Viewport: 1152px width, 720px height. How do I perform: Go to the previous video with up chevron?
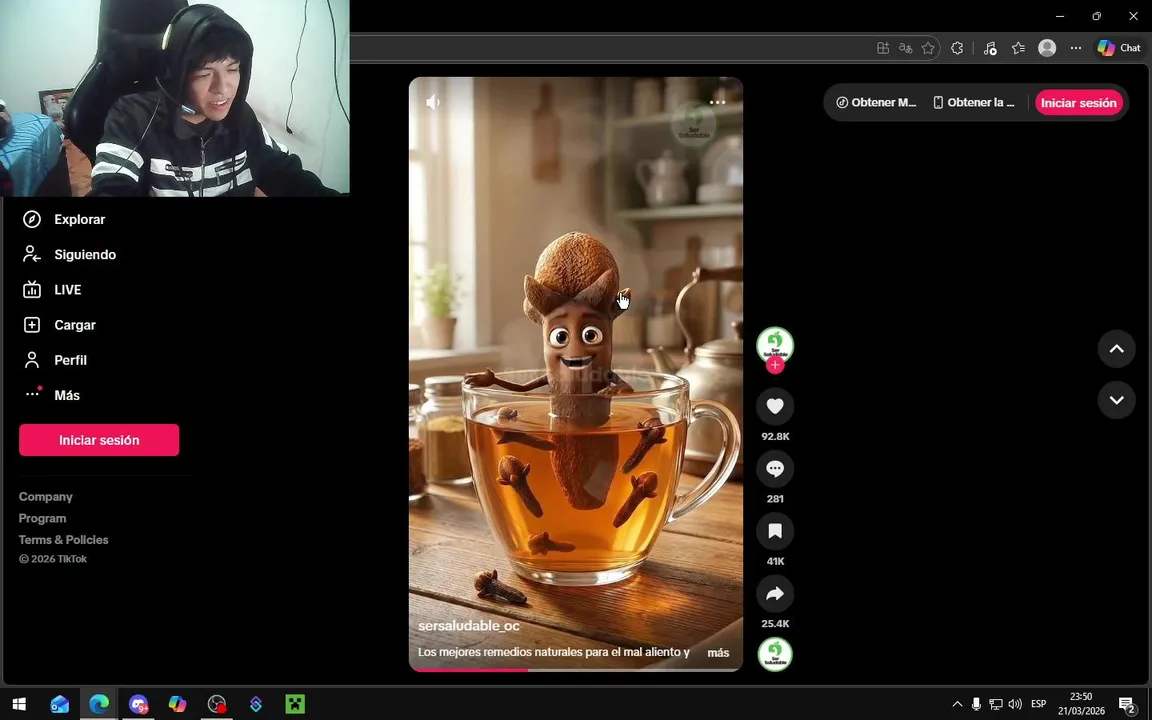(x=1117, y=349)
